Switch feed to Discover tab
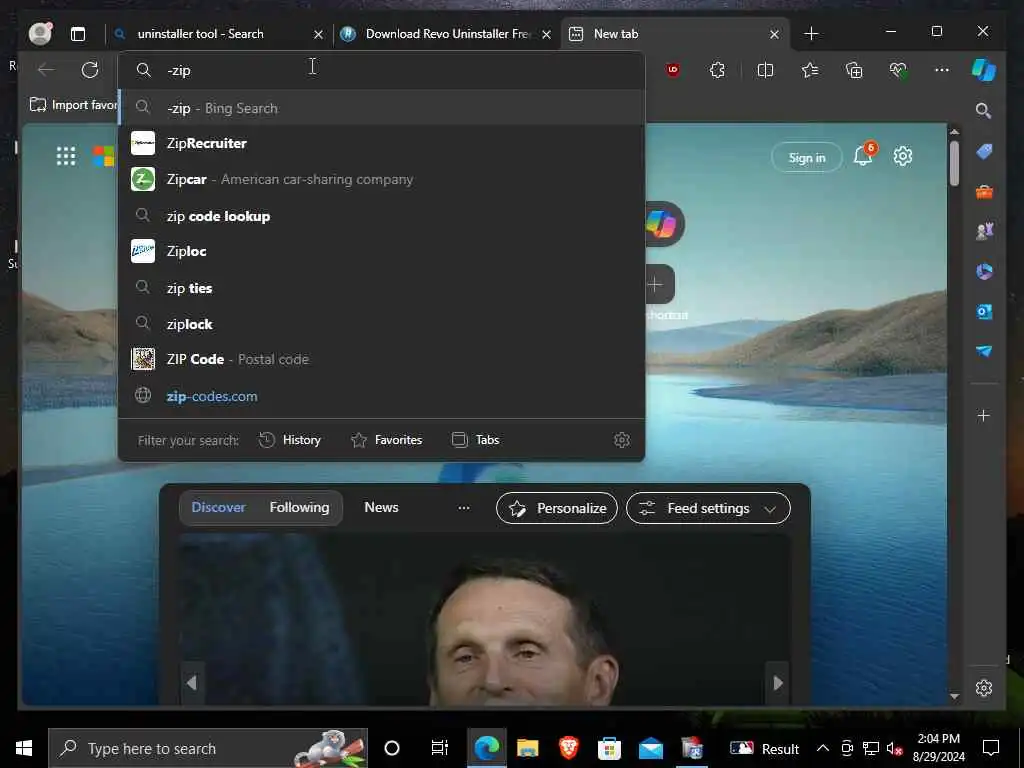This screenshot has width=1024, height=768. [218, 507]
